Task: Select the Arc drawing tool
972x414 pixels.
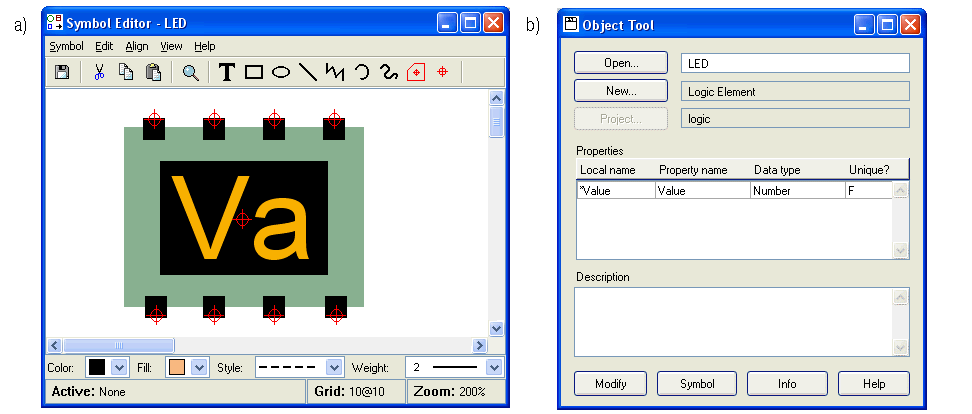Action: [x=362, y=72]
